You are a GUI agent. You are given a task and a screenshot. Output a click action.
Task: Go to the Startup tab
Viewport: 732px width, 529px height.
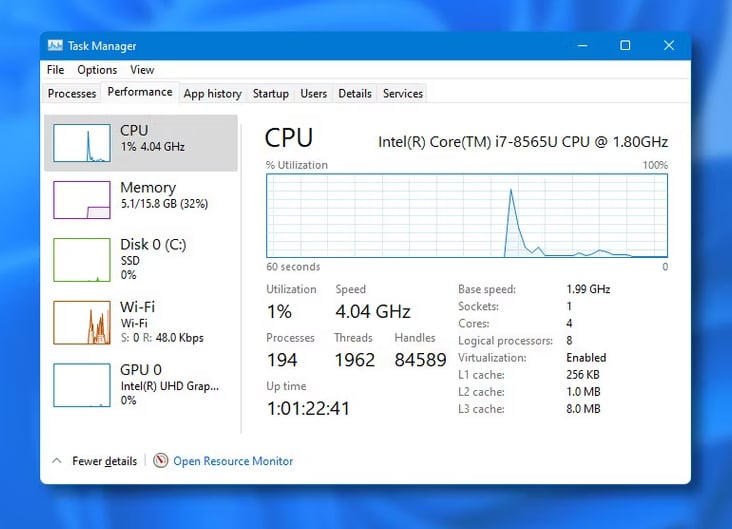[x=271, y=93]
